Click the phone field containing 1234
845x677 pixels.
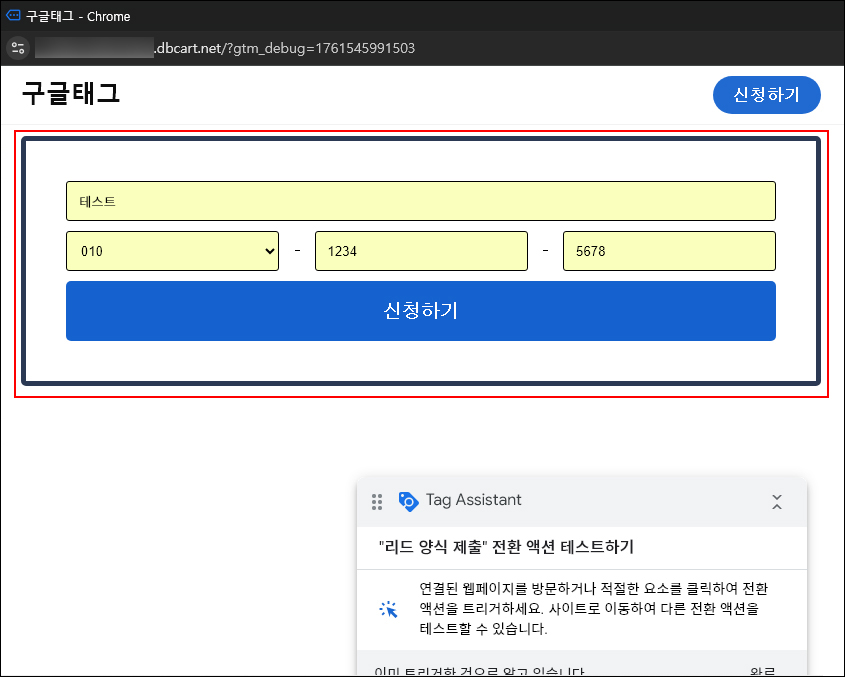pyautogui.click(x=420, y=251)
